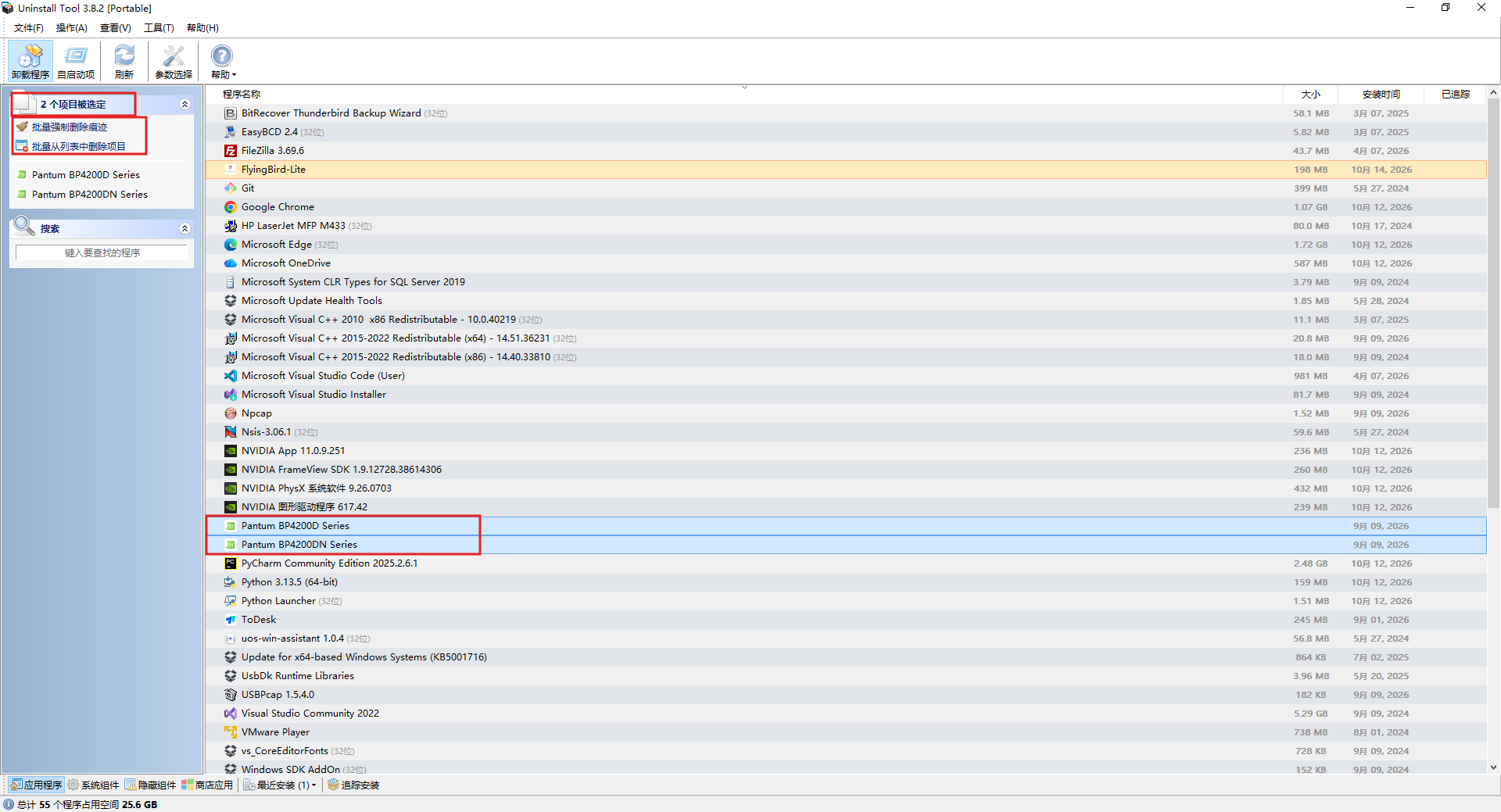
Task: Open the 帮助(H) menu in menu bar
Action: point(202,28)
